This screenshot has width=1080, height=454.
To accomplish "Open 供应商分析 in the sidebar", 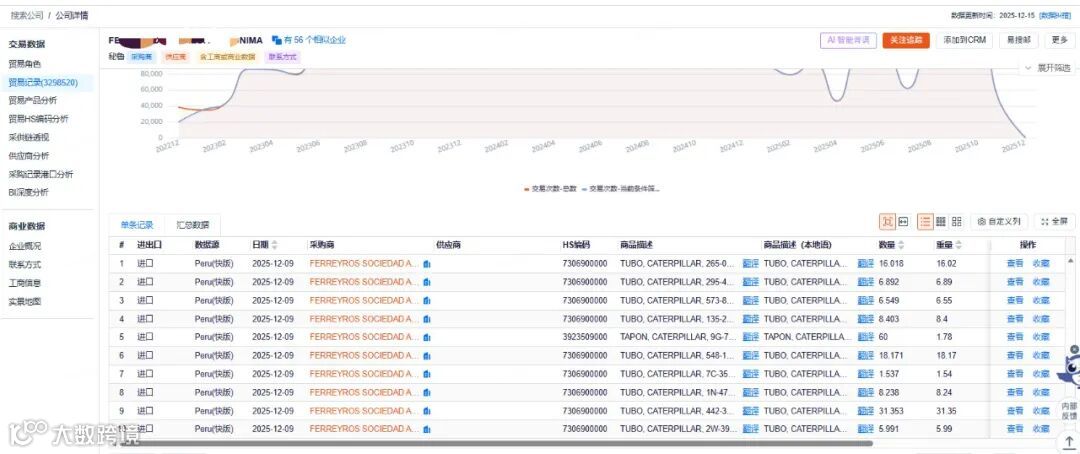I will coord(28,156).
